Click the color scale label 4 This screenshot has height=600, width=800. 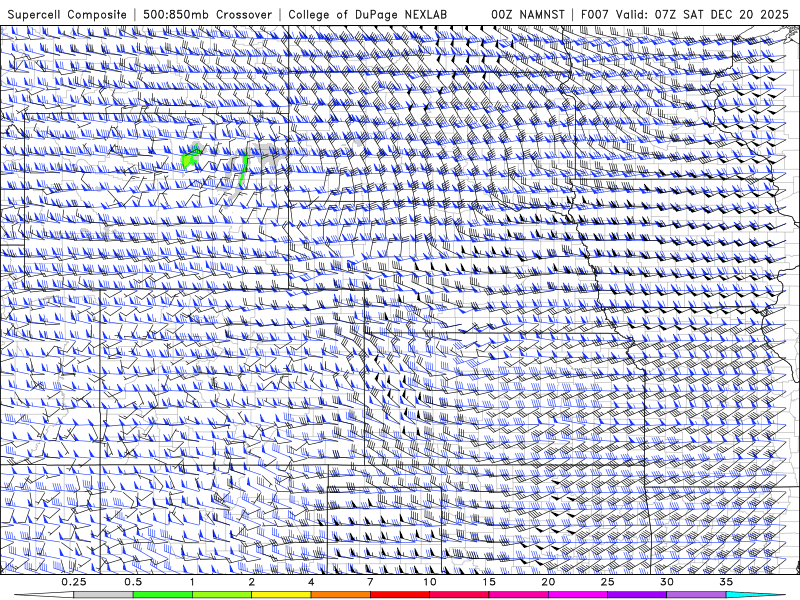[x=311, y=582]
